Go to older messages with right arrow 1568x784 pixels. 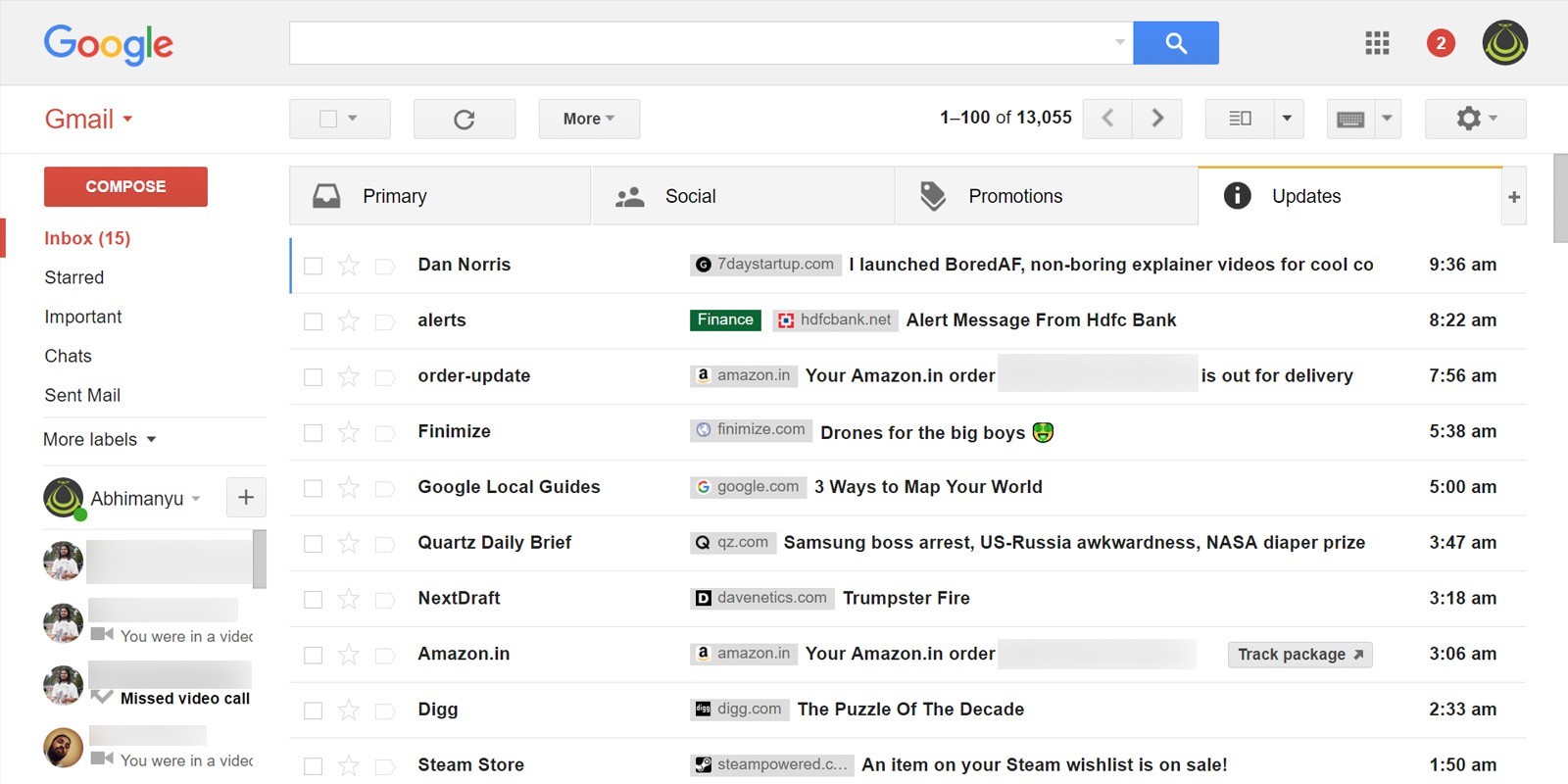[x=1157, y=119]
